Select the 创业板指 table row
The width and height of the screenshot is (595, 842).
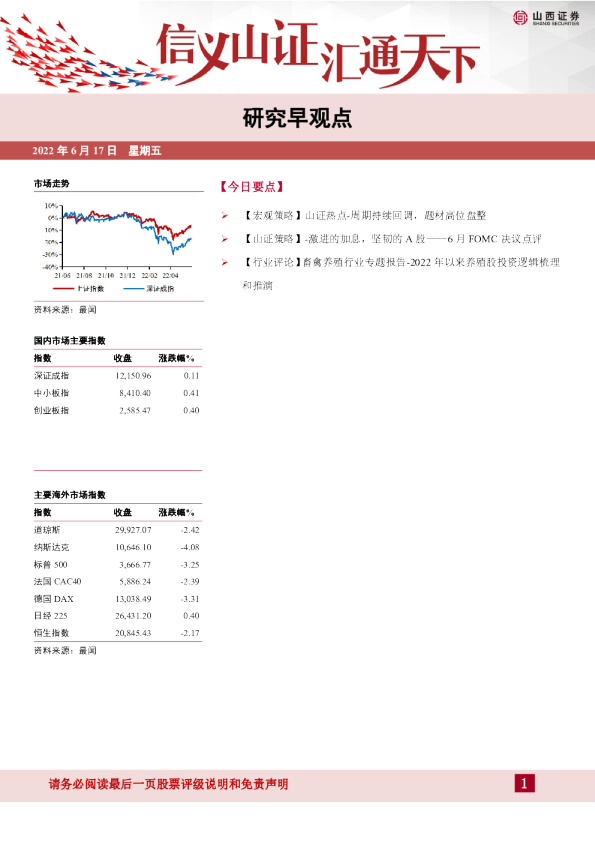pos(117,410)
